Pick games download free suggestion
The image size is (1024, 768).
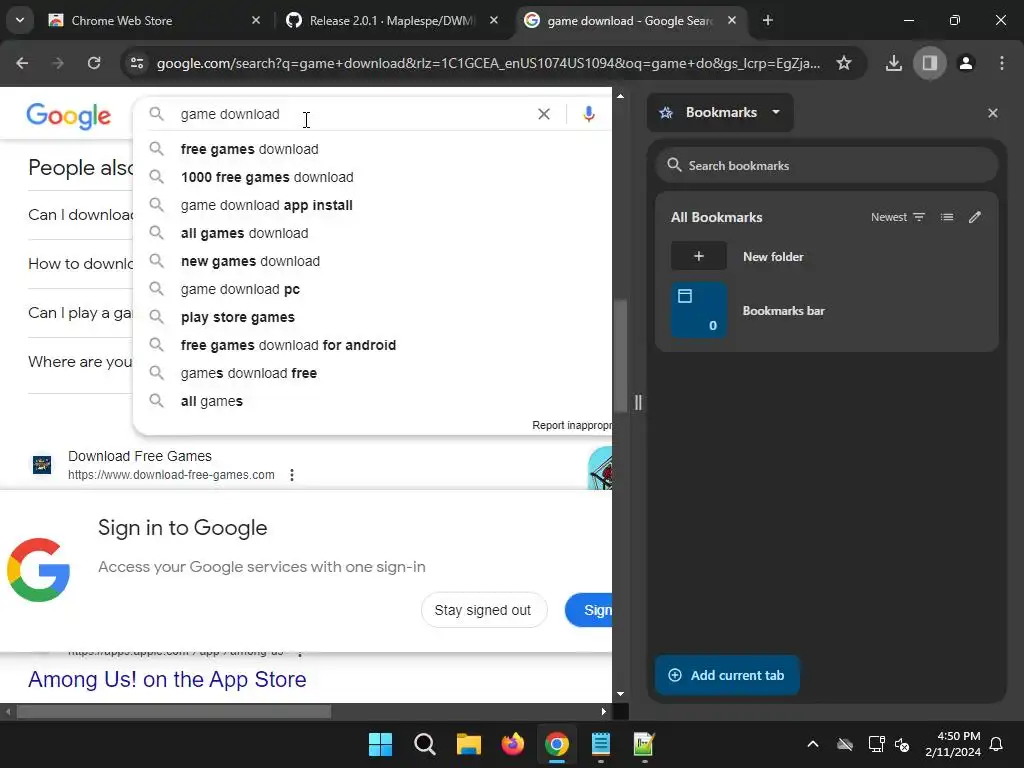(x=372, y=373)
